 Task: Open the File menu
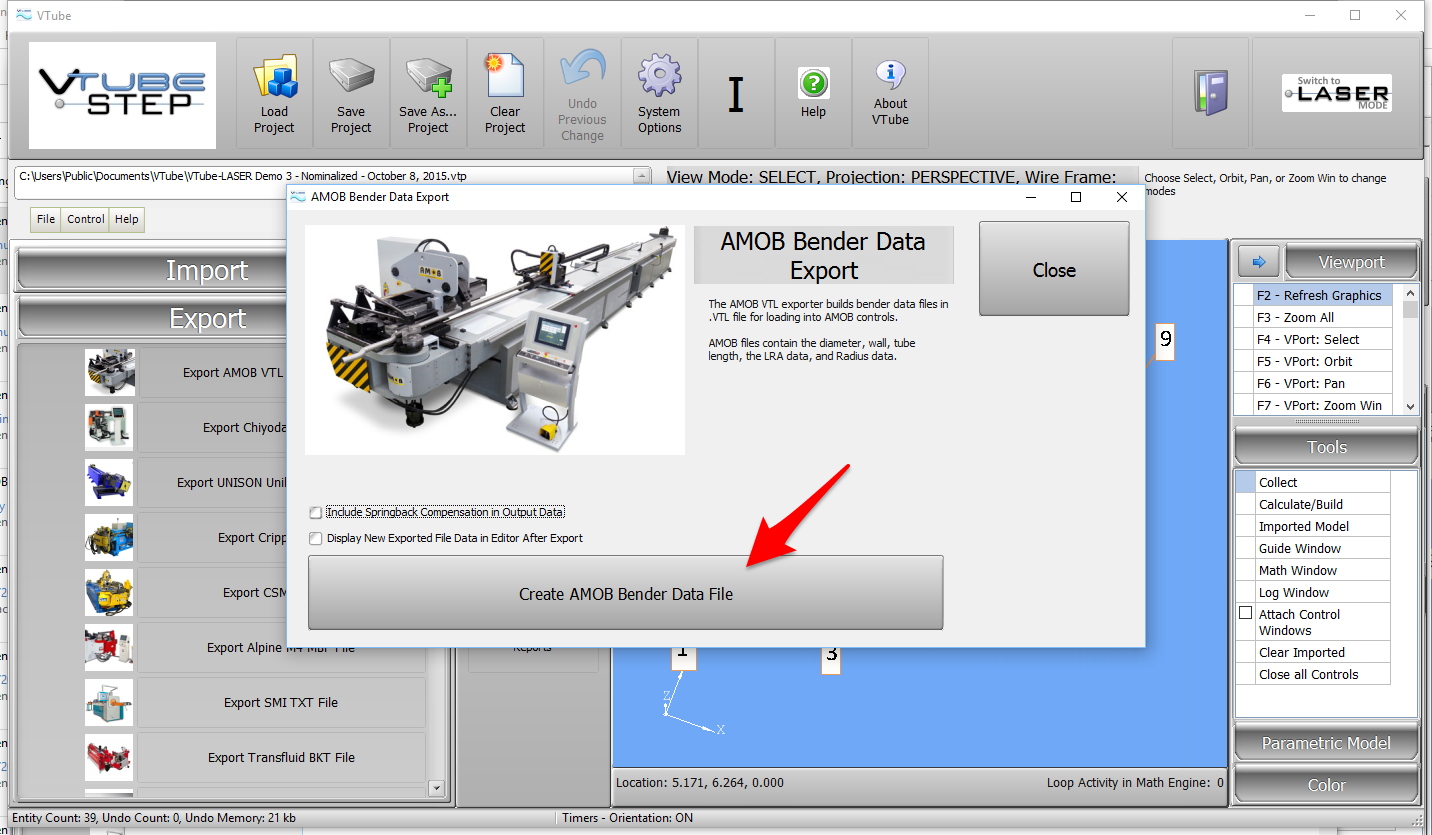46,219
